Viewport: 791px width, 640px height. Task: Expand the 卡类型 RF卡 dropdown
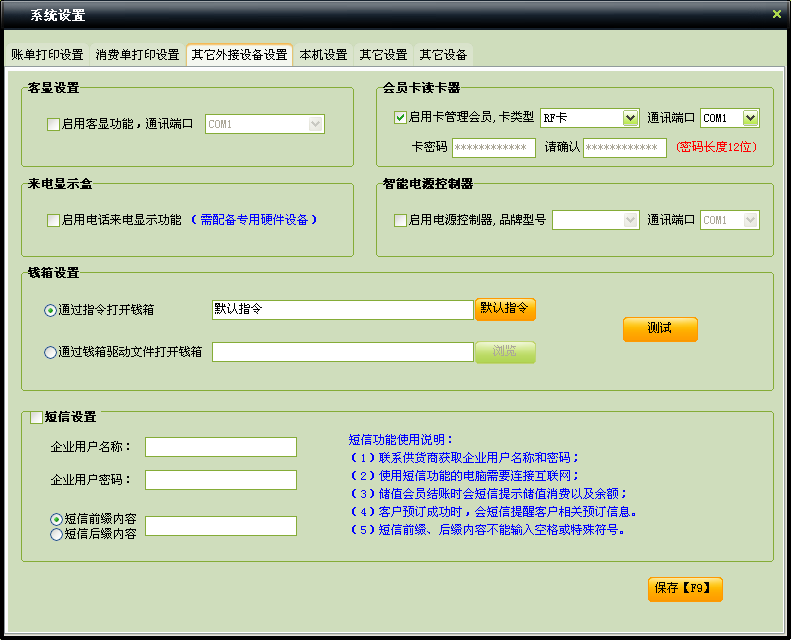pyautogui.click(x=590, y=118)
